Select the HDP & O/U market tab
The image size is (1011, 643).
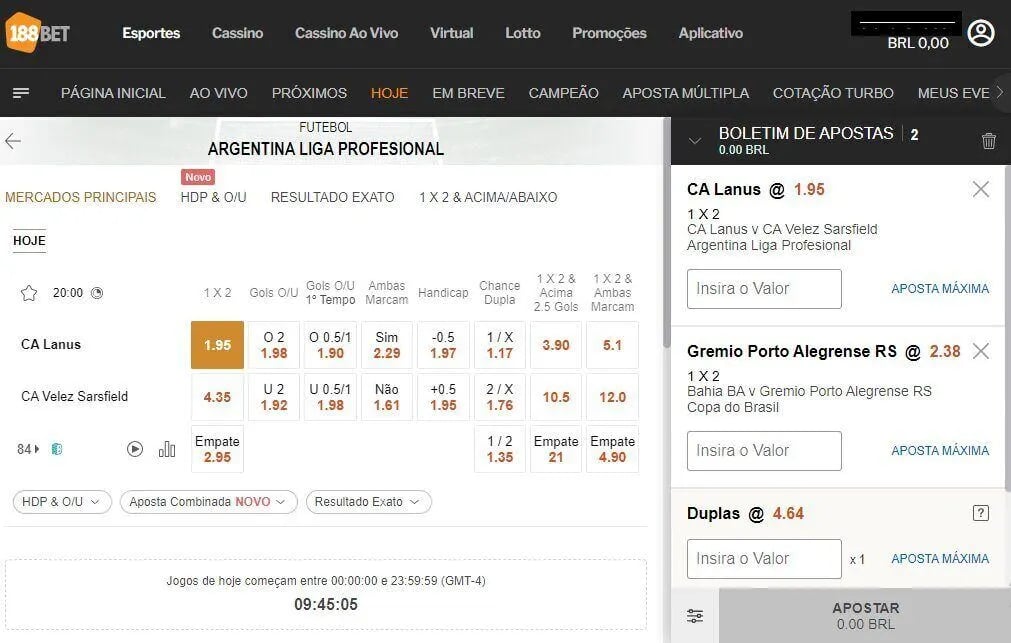pyautogui.click(x=213, y=197)
